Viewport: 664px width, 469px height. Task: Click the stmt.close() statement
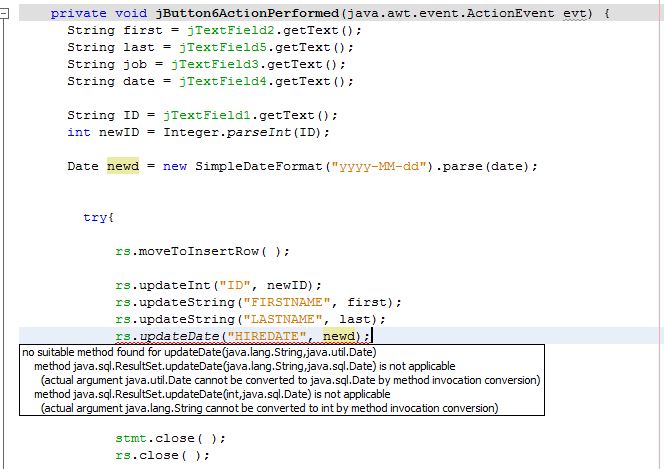[x=170, y=438]
